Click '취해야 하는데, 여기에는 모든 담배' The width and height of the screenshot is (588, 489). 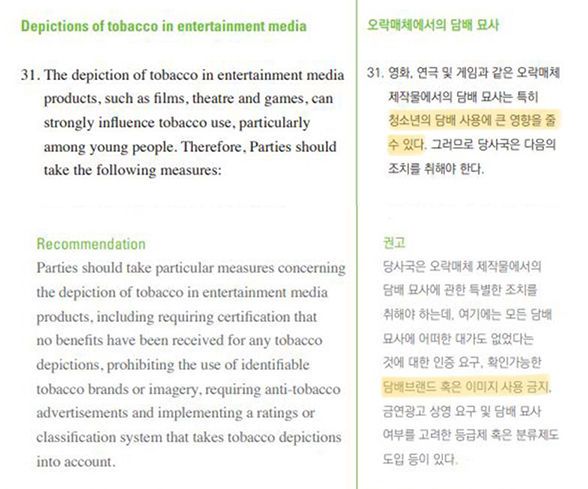tap(467, 314)
